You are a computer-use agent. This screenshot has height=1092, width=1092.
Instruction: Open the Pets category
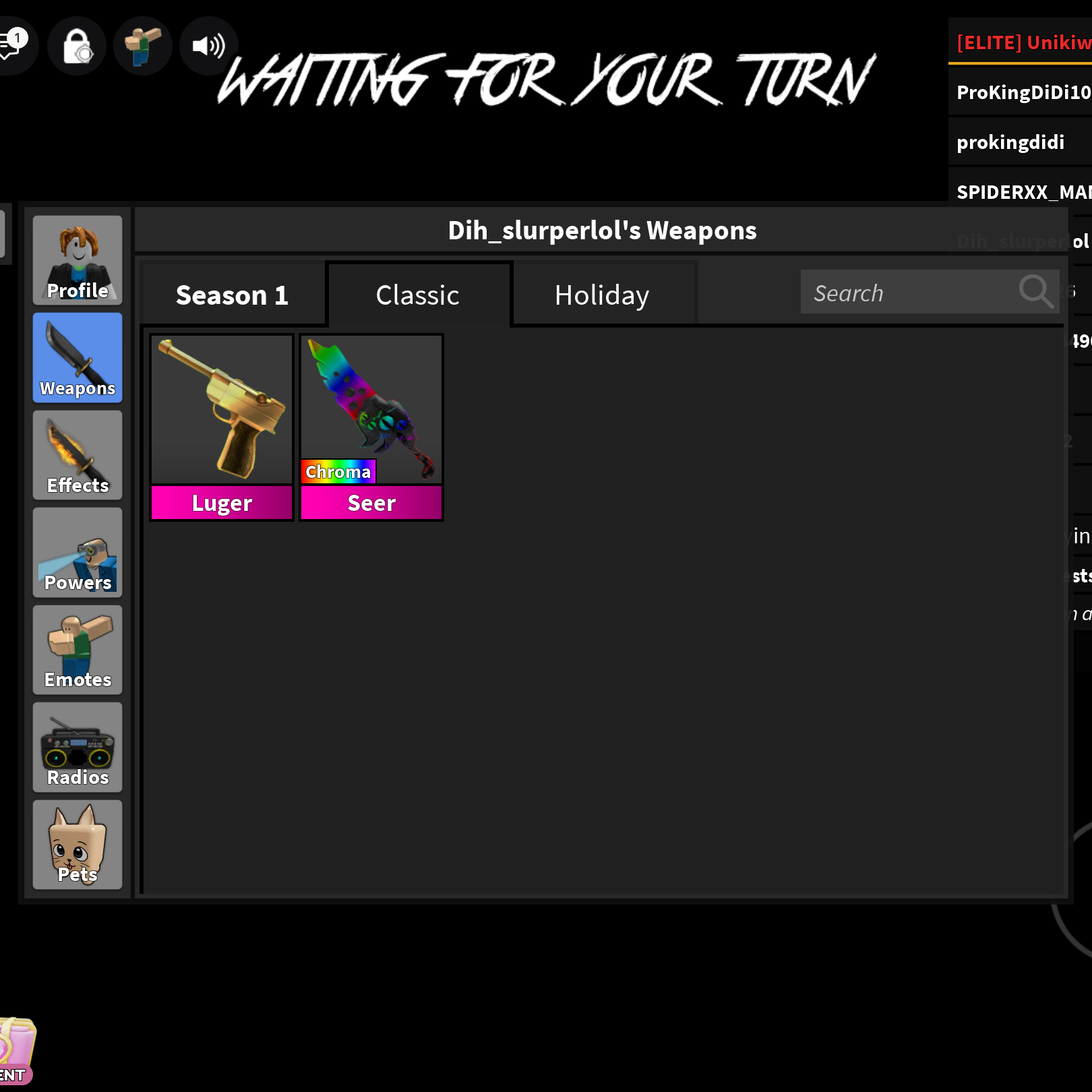[78, 845]
